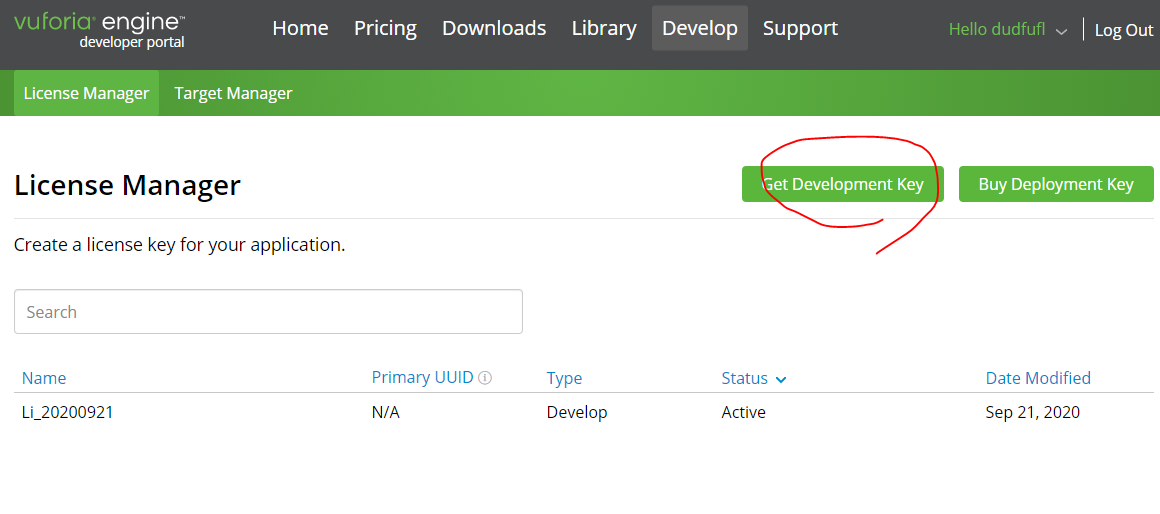Image resolution: width=1160 pixels, height=514 pixels.
Task: Go to the Home page
Action: pos(300,28)
